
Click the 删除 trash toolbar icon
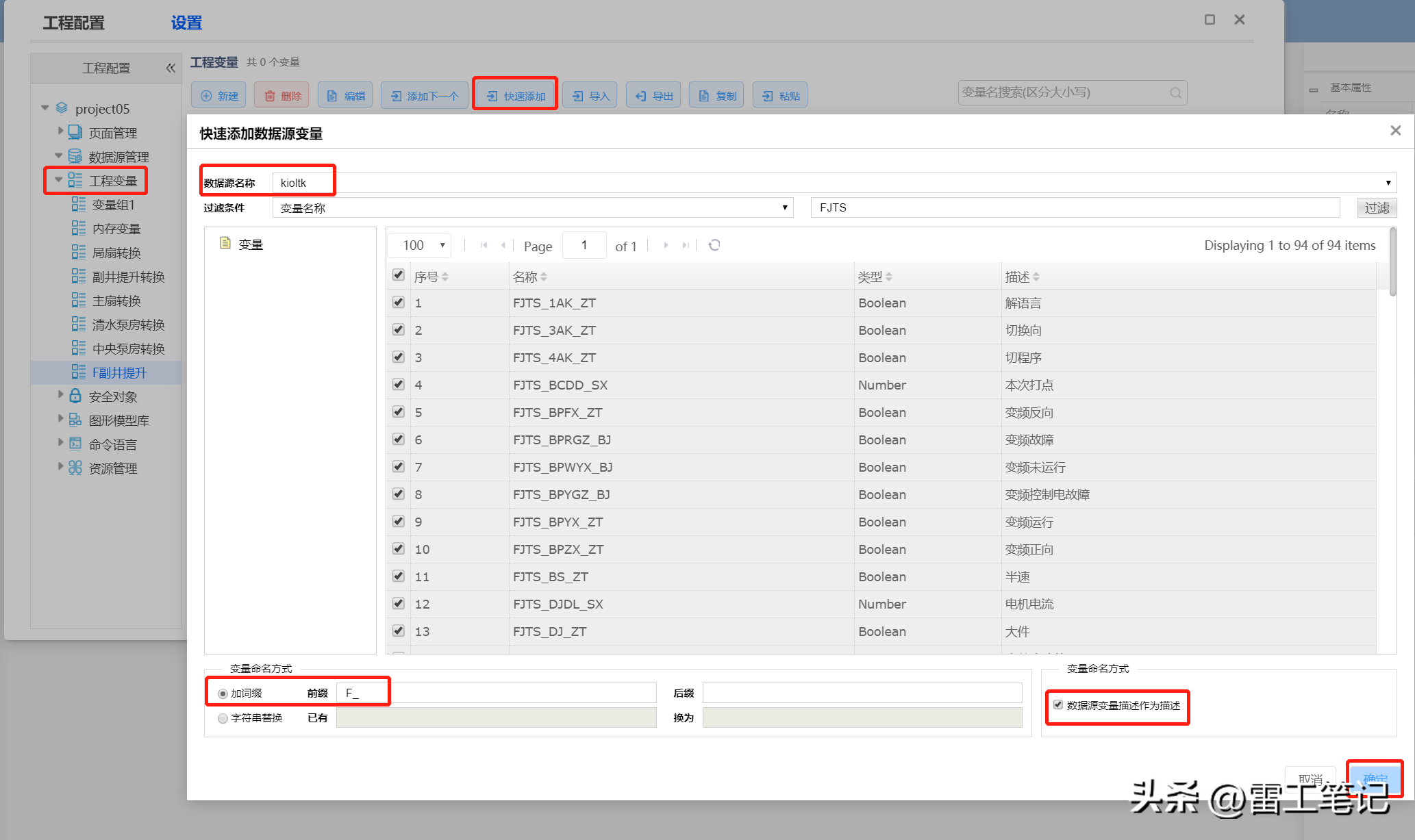(x=270, y=96)
